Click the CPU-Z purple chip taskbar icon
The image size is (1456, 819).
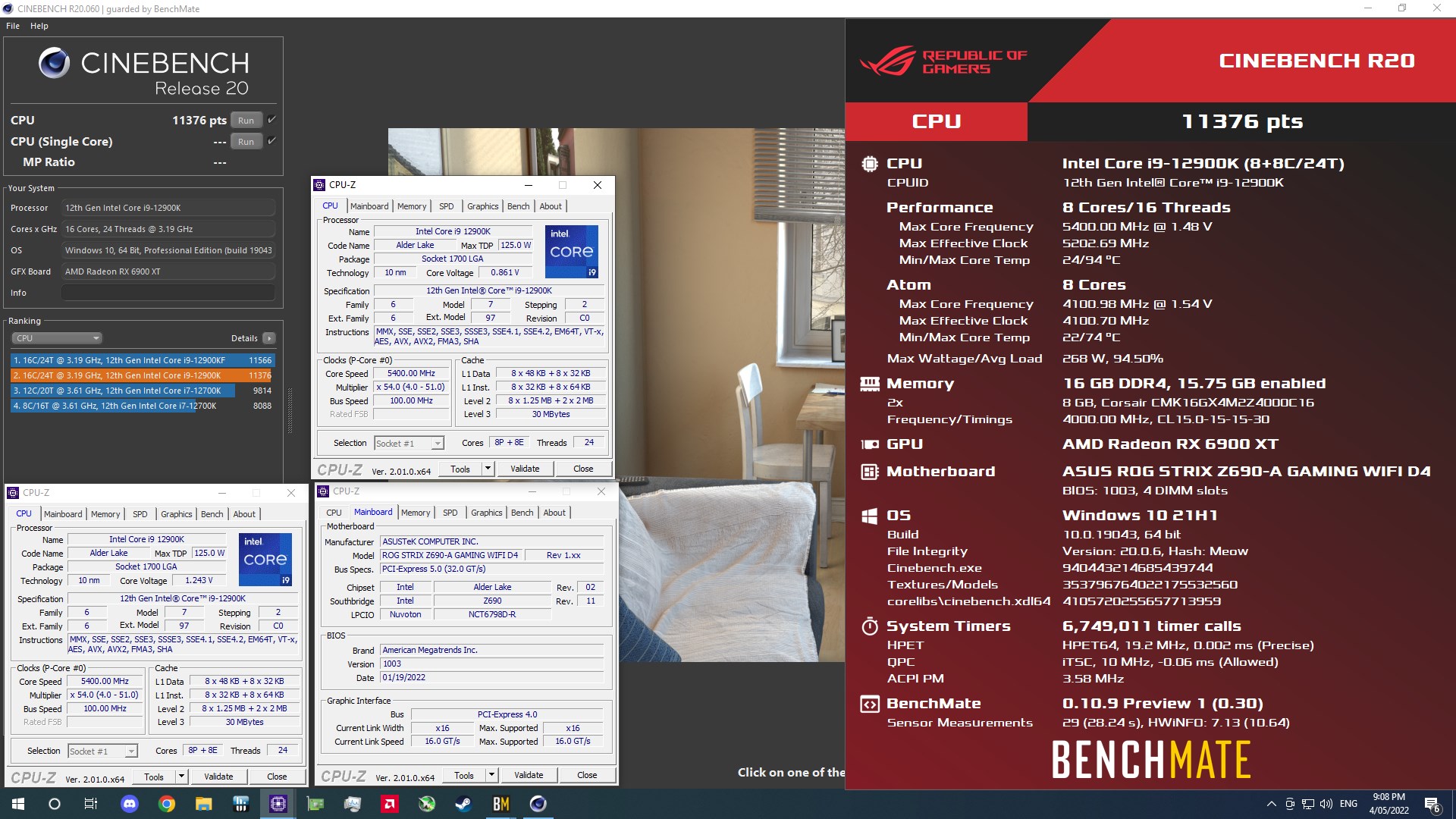(278, 804)
